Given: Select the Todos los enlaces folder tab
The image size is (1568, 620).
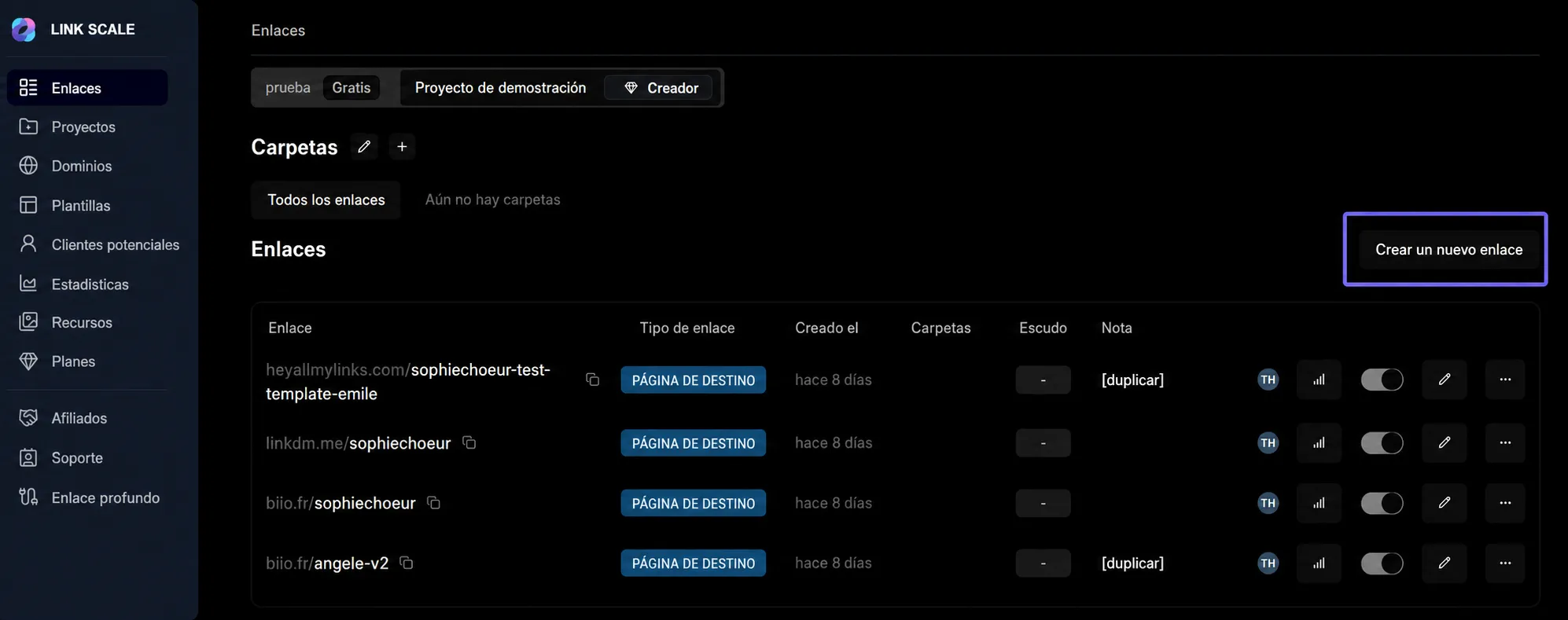Looking at the screenshot, I should [326, 200].
